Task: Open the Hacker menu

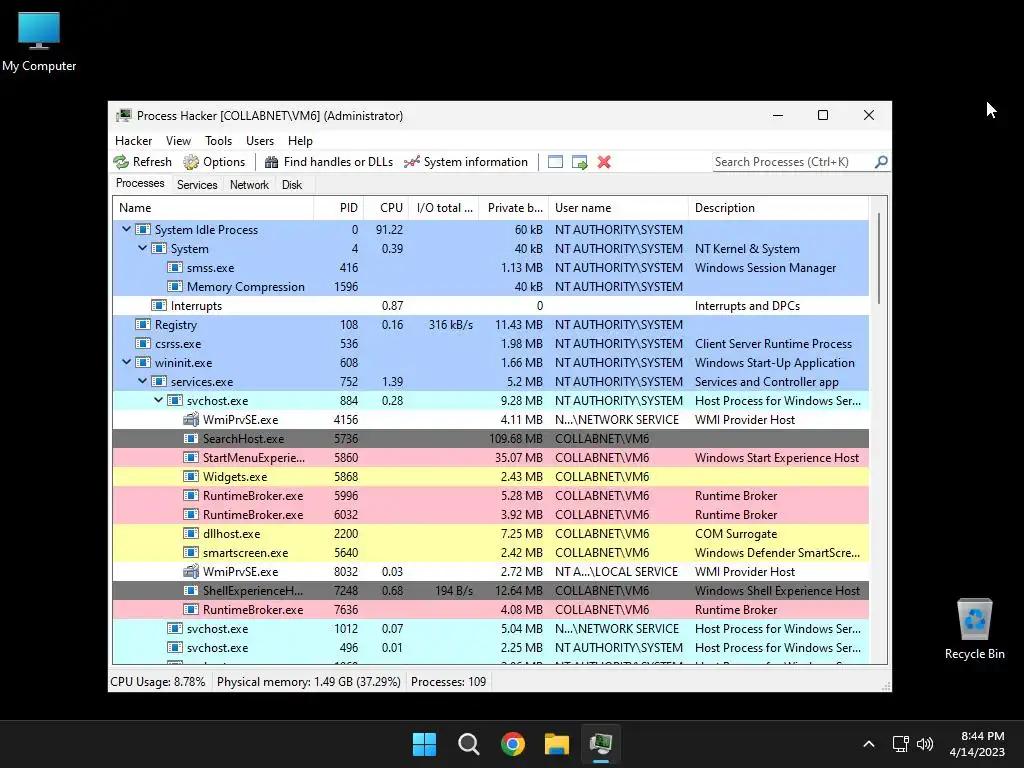Action: [x=133, y=141]
